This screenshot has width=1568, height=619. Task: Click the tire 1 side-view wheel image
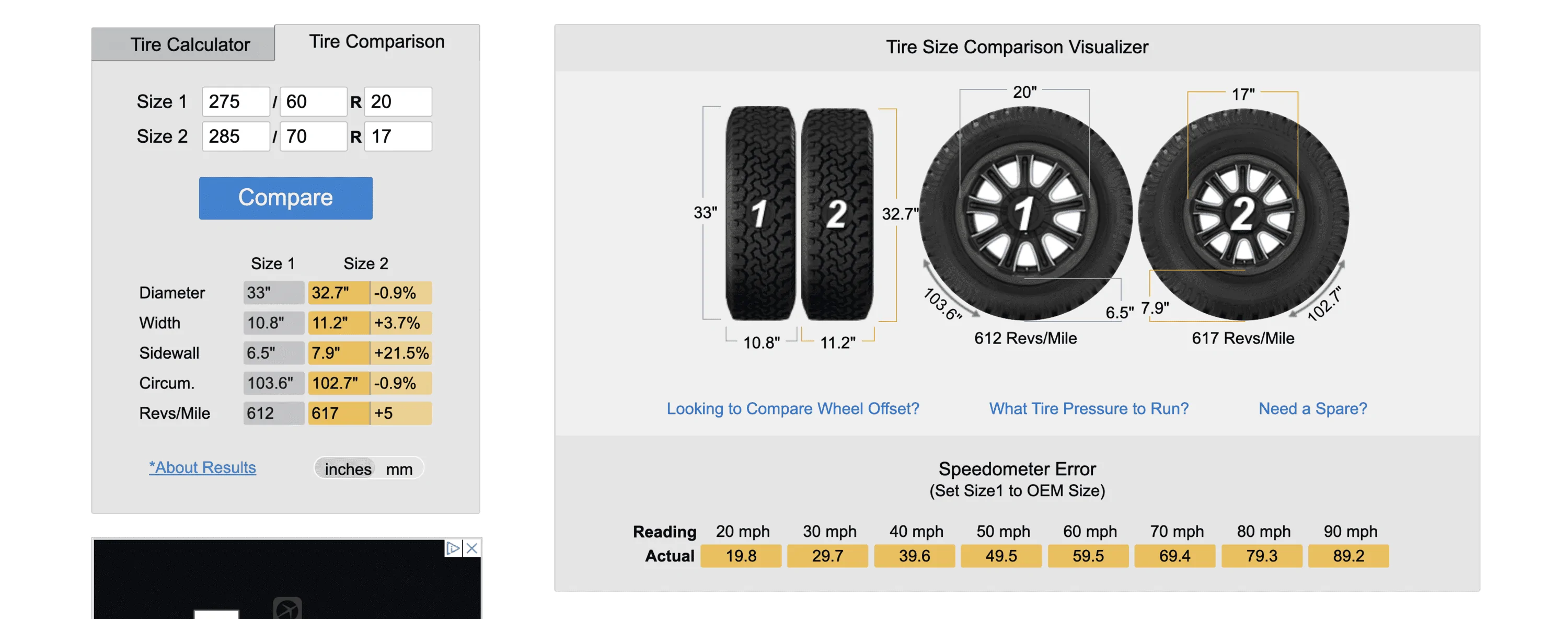[1025, 214]
